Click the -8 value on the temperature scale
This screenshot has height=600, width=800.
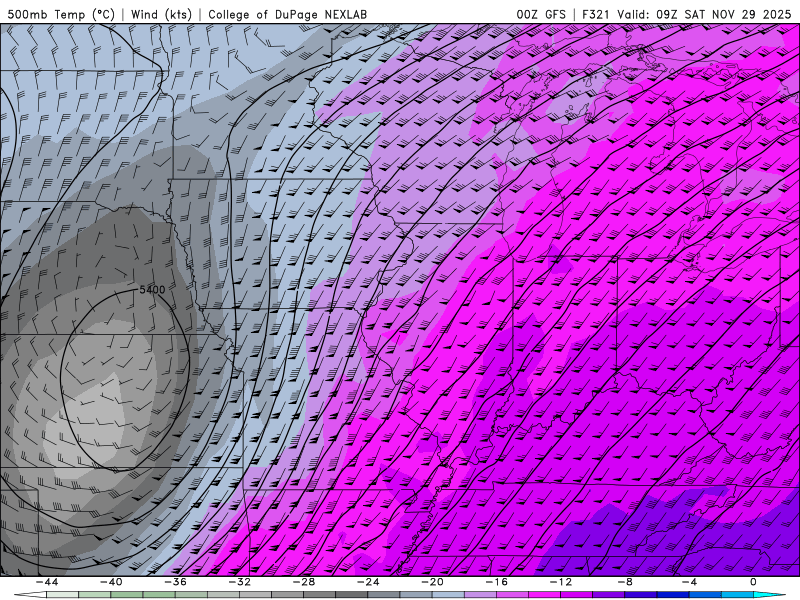(626, 582)
